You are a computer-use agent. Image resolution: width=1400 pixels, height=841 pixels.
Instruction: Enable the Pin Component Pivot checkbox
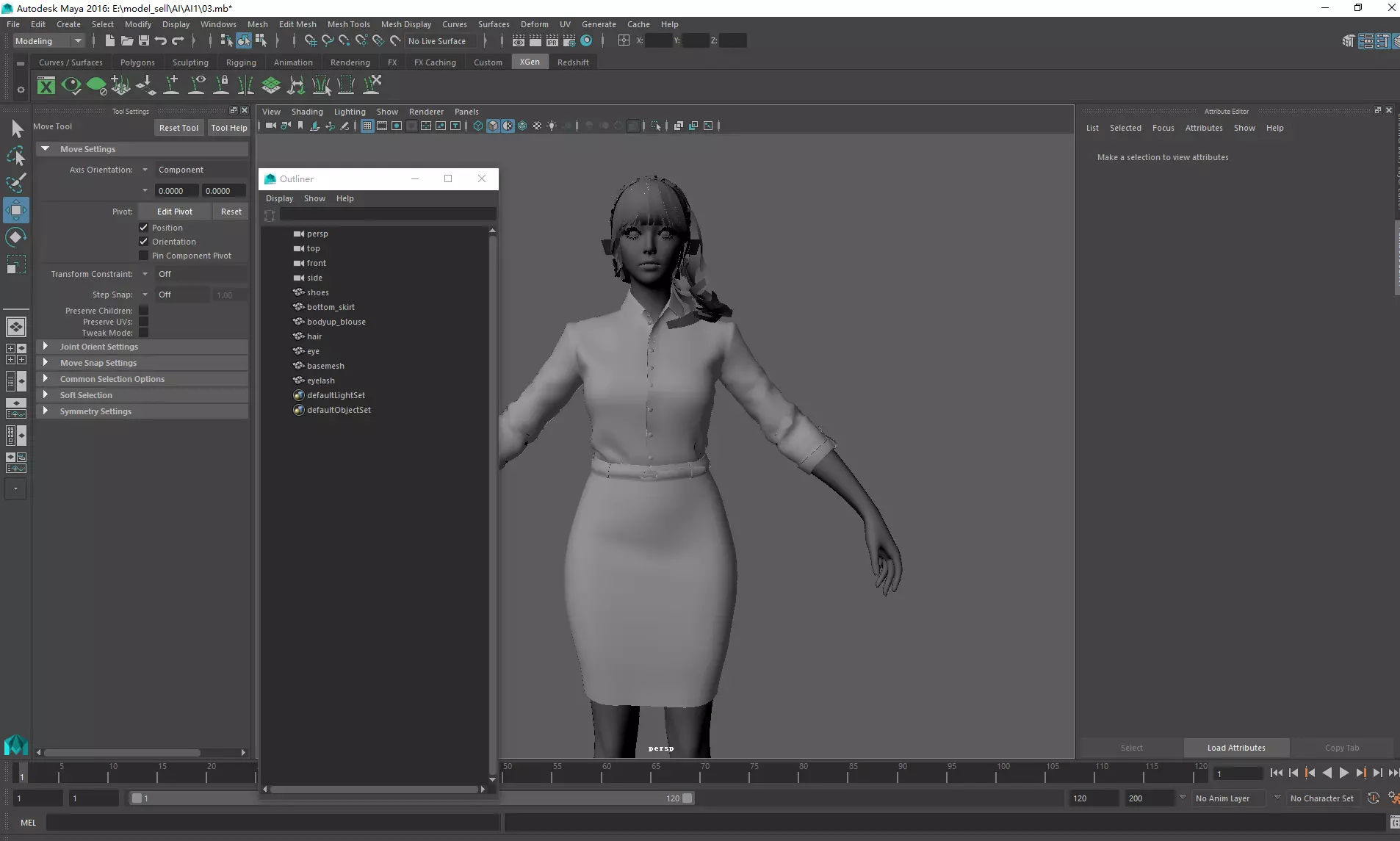tap(144, 256)
